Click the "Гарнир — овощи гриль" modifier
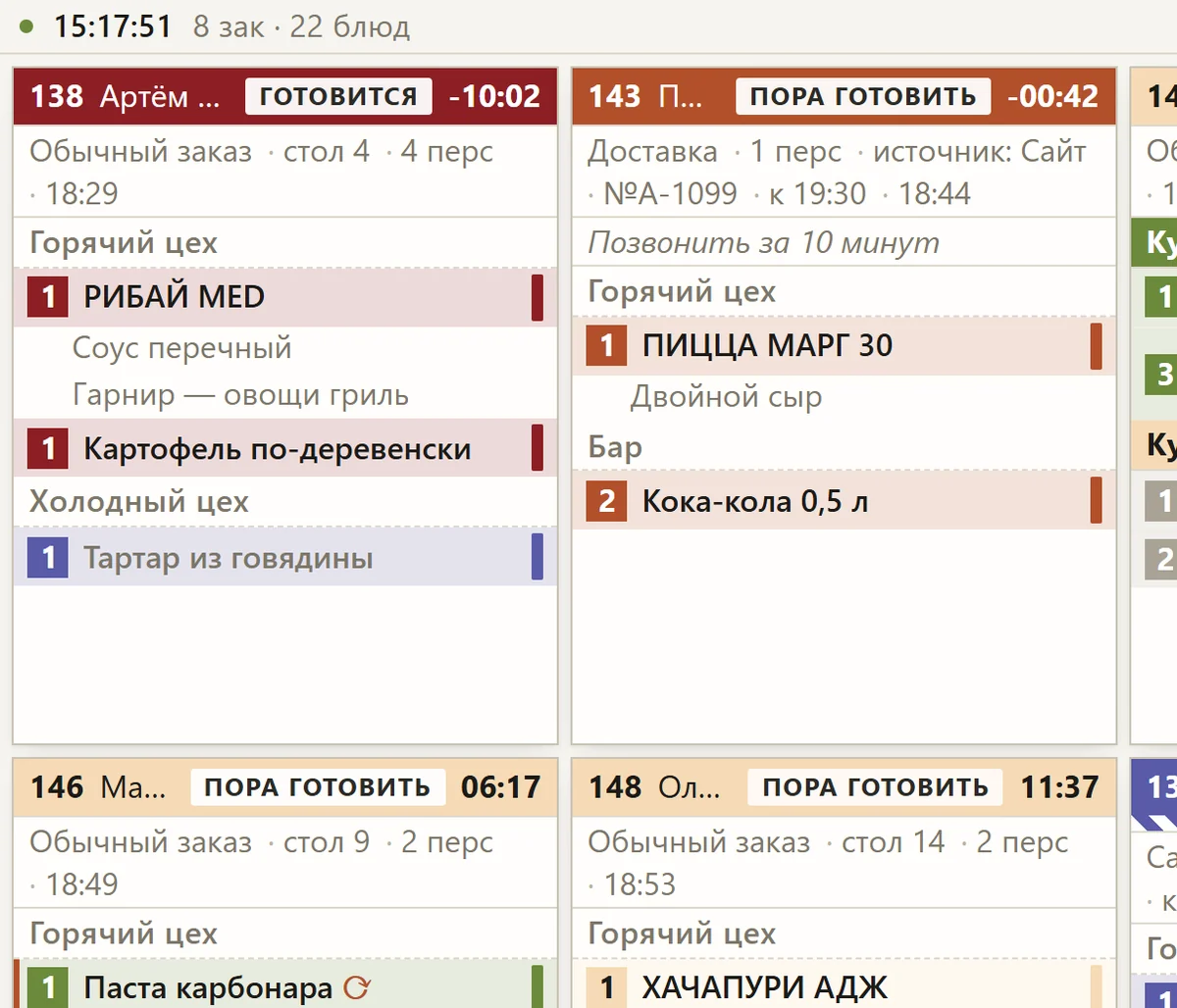 click(240, 396)
